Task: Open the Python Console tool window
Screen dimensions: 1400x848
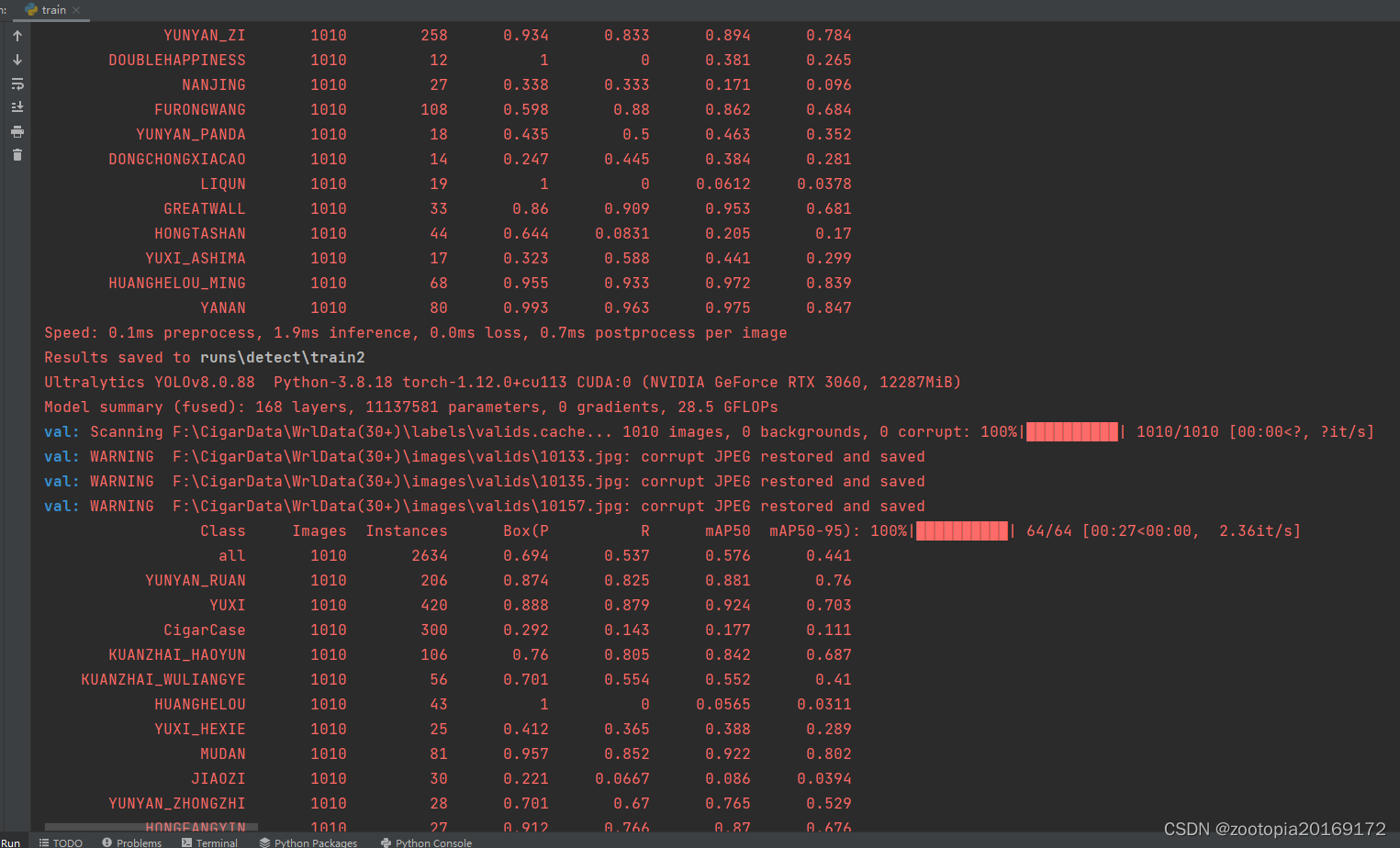Action: pyautogui.click(x=426, y=842)
